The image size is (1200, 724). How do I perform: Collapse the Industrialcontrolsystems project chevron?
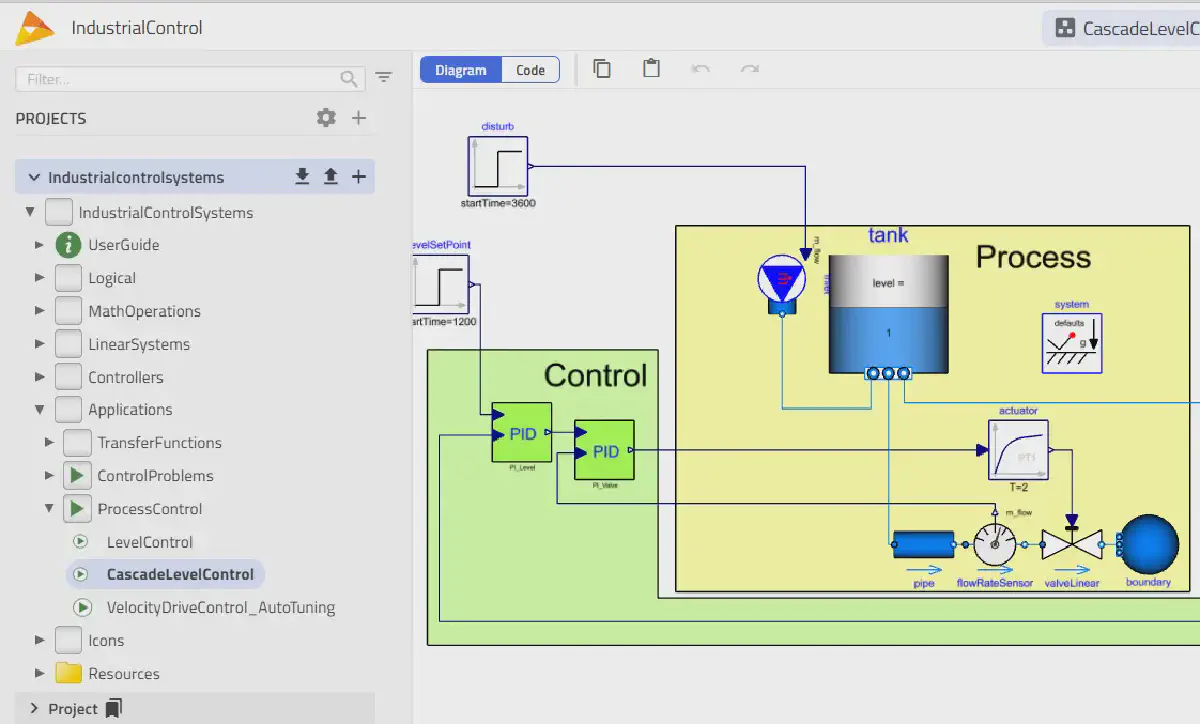[35, 177]
